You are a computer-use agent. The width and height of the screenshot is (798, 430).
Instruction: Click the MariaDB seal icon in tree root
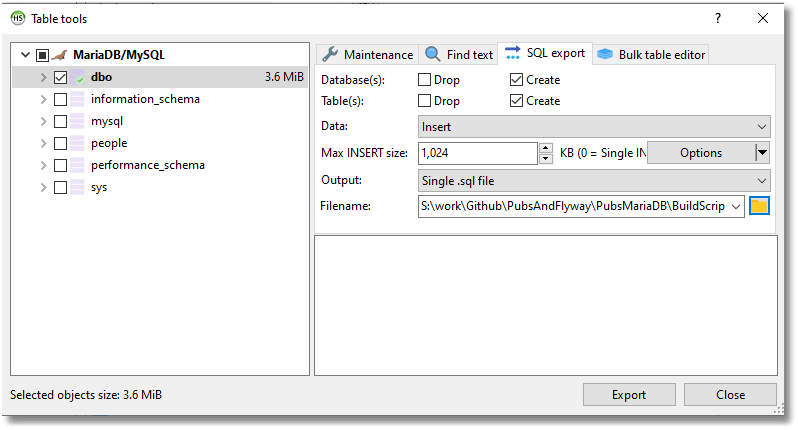click(x=60, y=55)
